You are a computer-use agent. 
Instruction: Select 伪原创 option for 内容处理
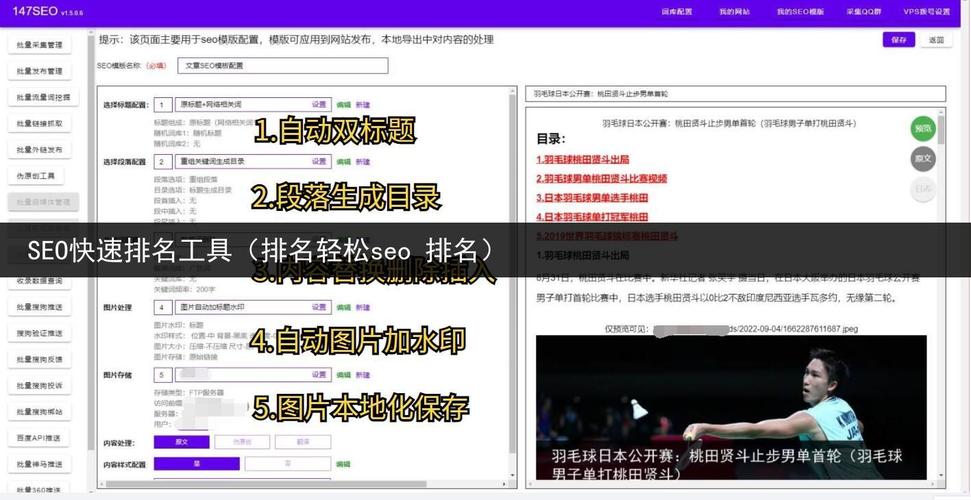(x=242, y=442)
